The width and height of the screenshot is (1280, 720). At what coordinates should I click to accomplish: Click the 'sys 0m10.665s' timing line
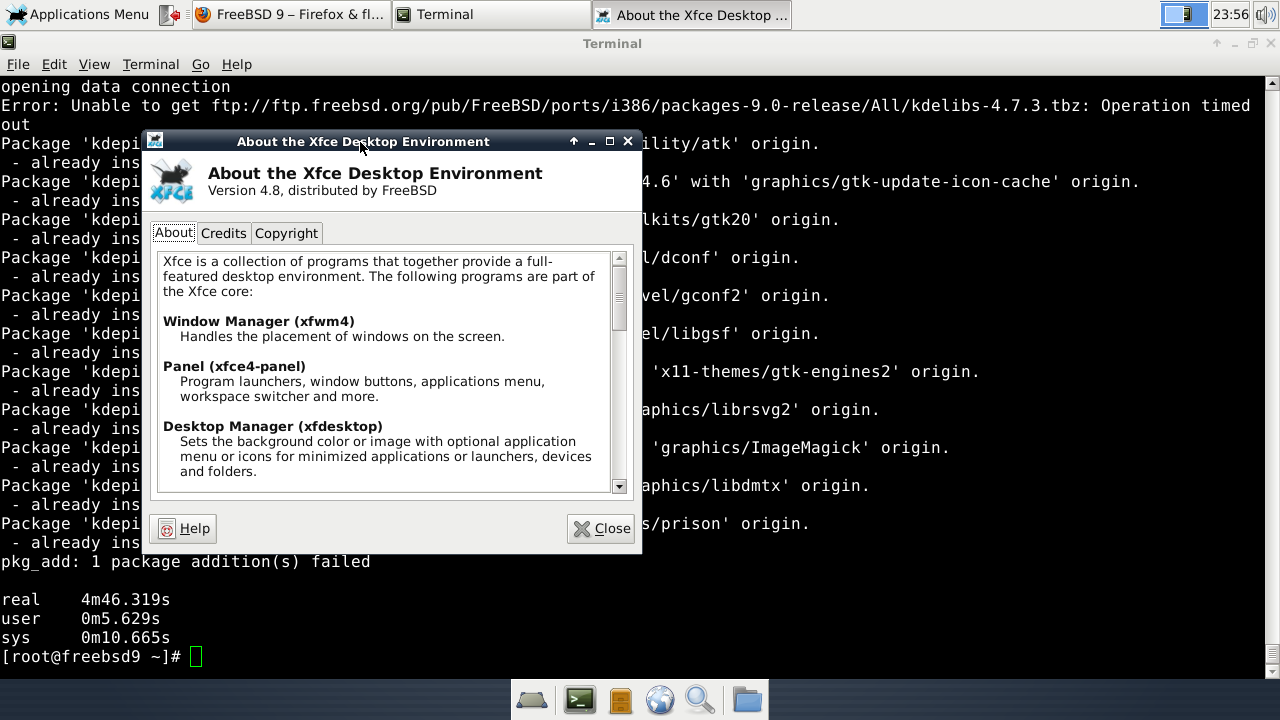point(86,638)
